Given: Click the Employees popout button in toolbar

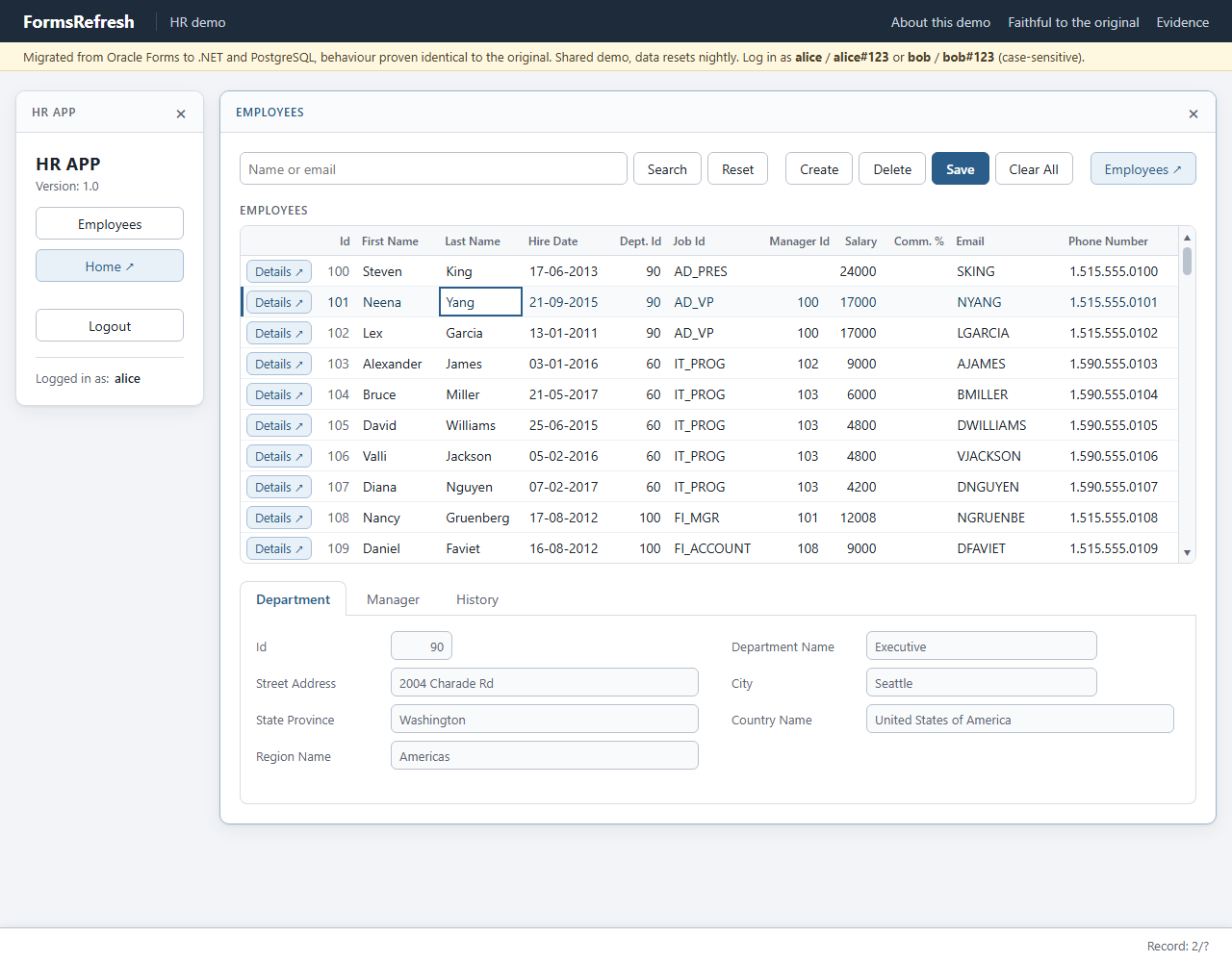Looking at the screenshot, I should pyautogui.click(x=1143, y=168).
